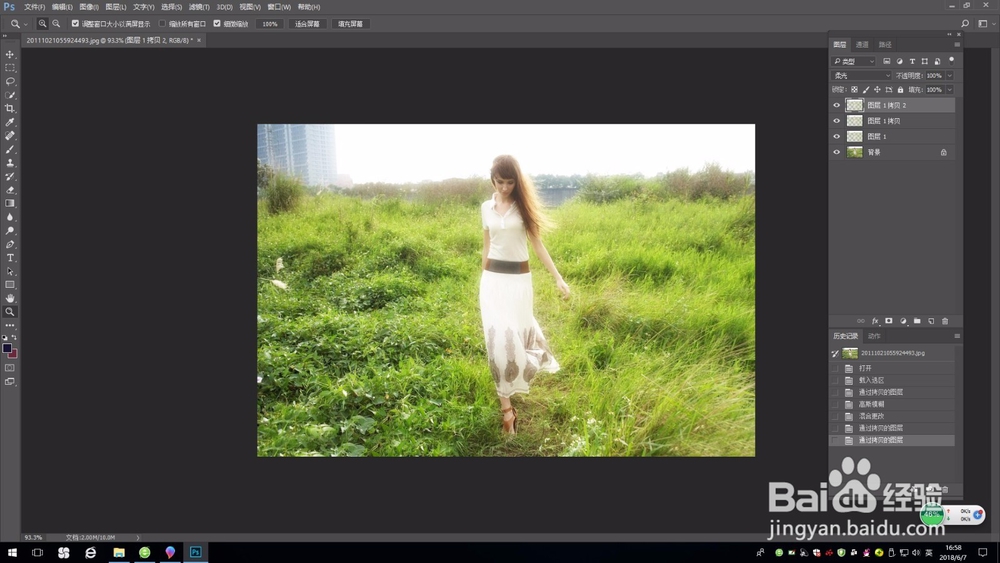Select the Pen tool
This screenshot has height=563, width=1000.
(x=10, y=244)
